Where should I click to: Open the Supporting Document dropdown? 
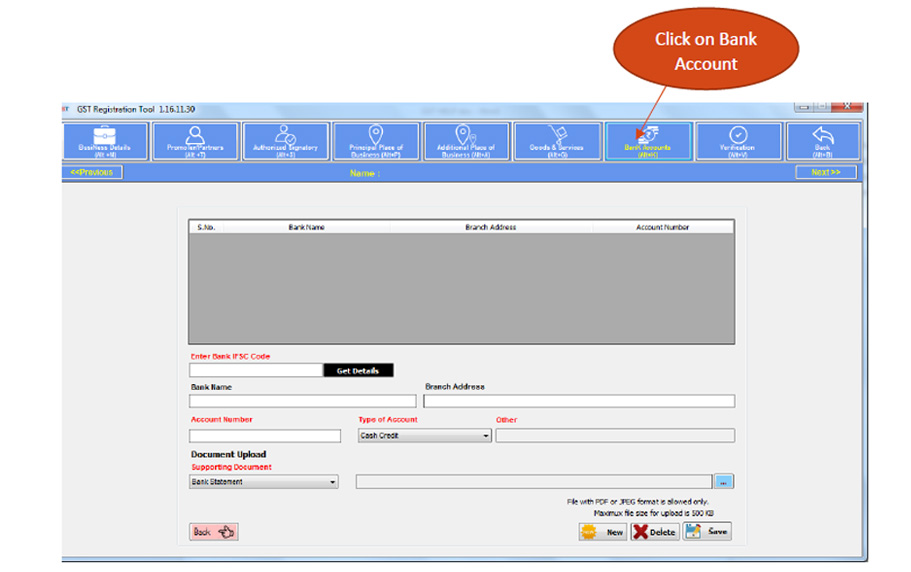(332, 482)
